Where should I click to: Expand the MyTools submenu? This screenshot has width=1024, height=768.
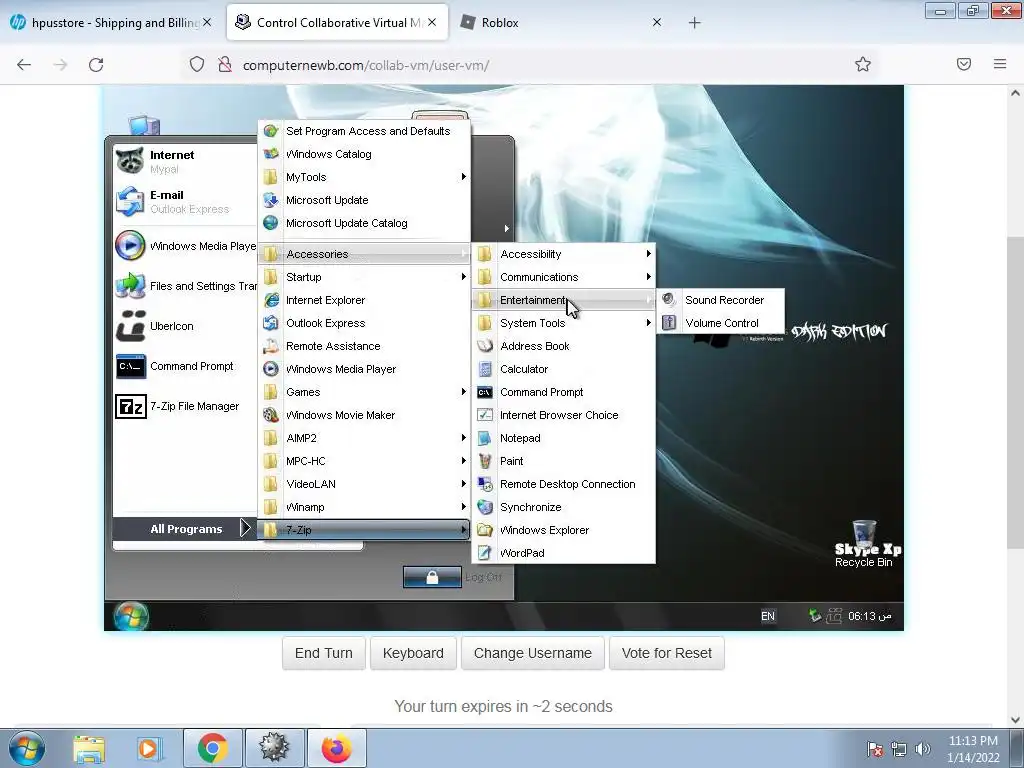click(x=364, y=177)
